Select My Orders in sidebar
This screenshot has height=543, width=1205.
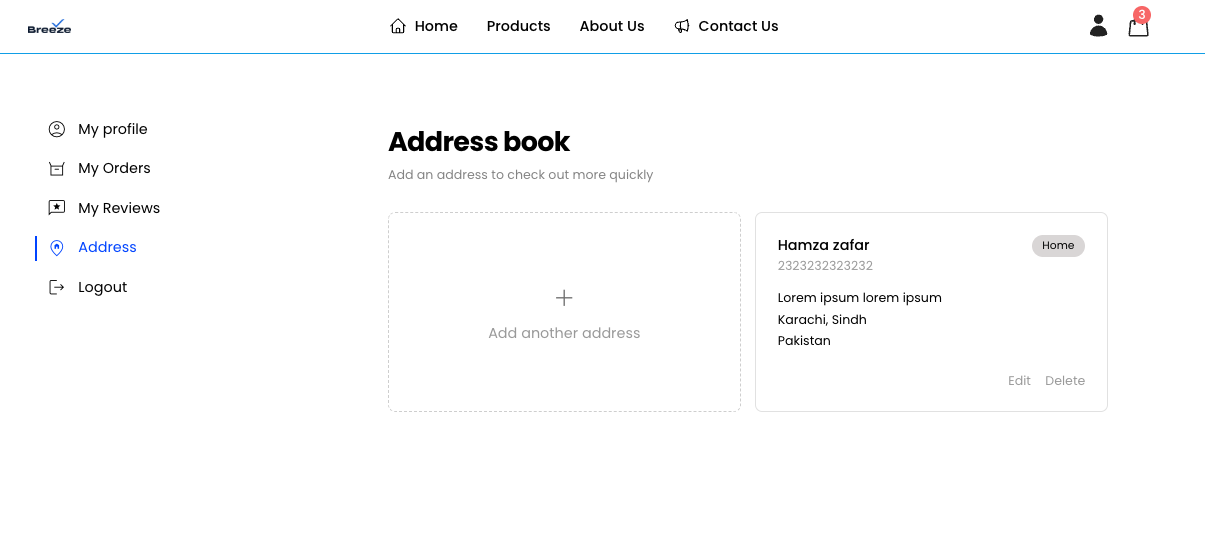click(114, 168)
